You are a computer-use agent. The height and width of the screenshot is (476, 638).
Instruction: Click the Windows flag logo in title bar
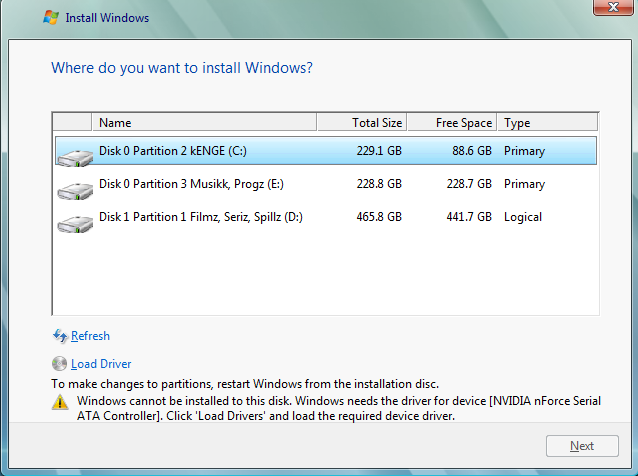(51, 17)
